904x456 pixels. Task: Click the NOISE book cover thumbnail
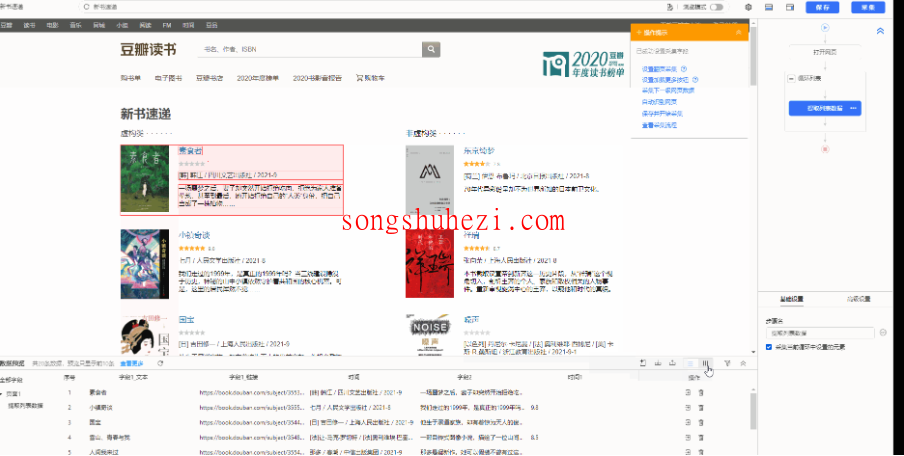tap(428, 335)
